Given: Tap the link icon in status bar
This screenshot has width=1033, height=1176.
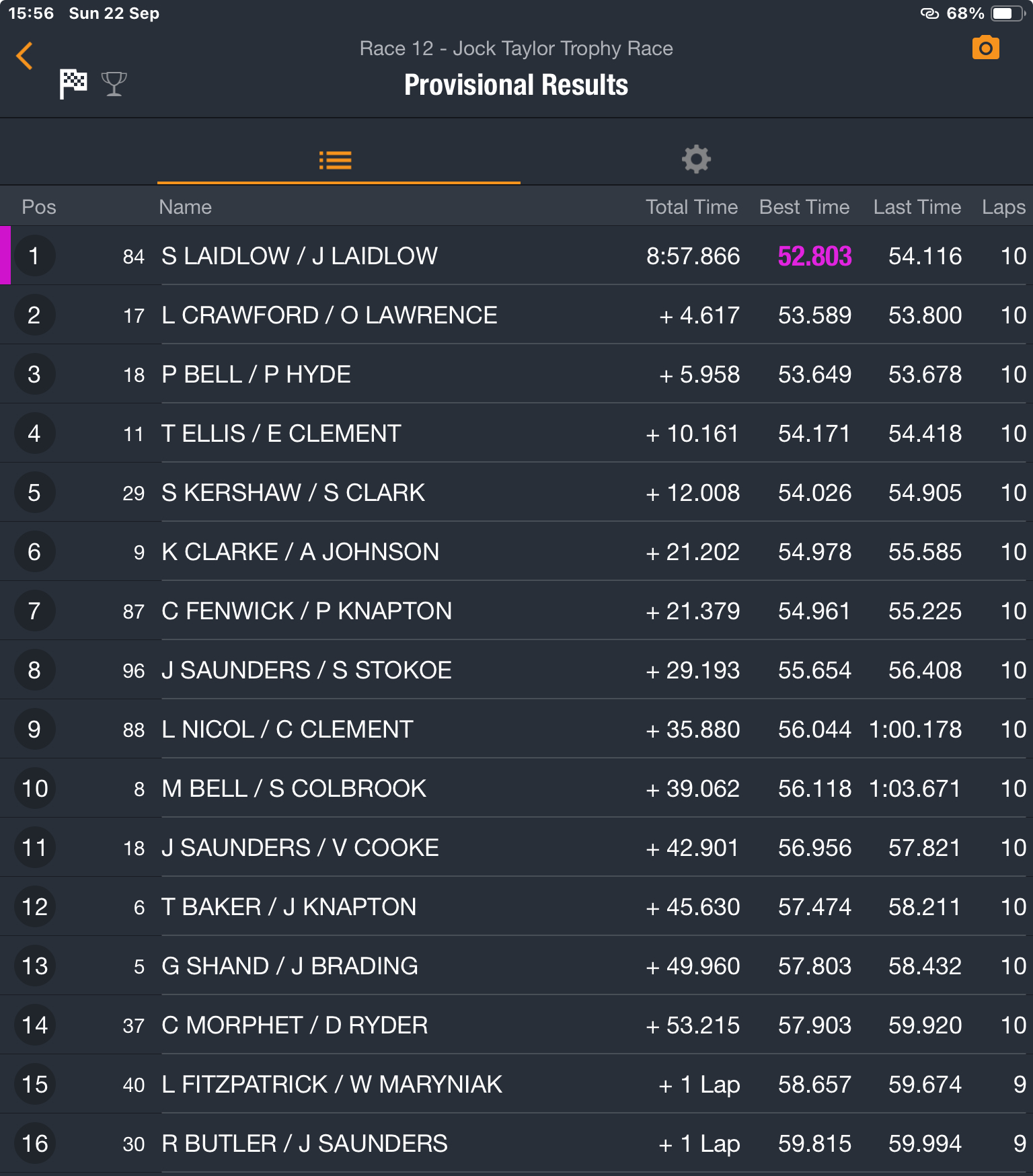Looking at the screenshot, I should (929, 13).
